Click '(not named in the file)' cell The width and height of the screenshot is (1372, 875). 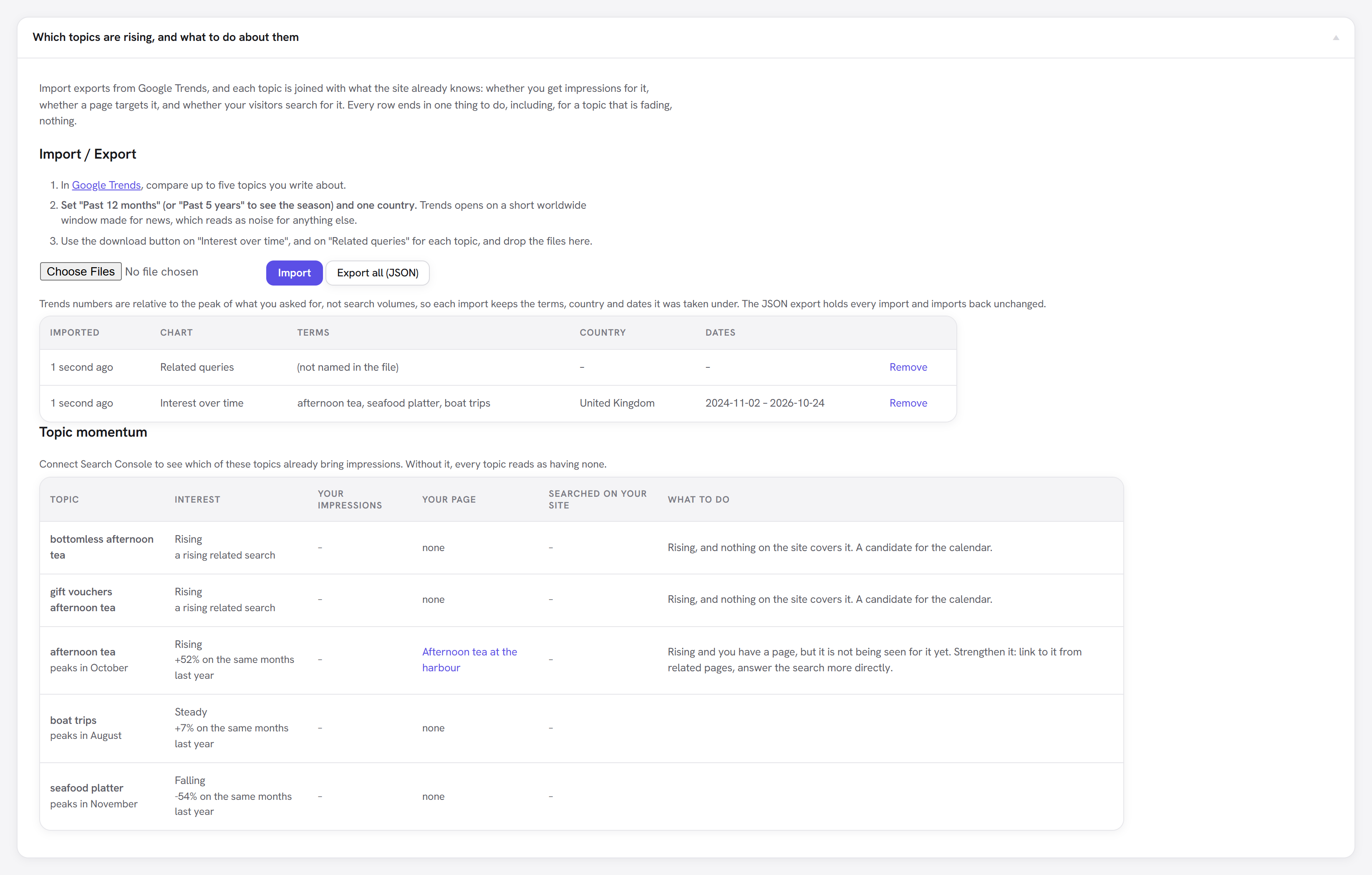[348, 367]
